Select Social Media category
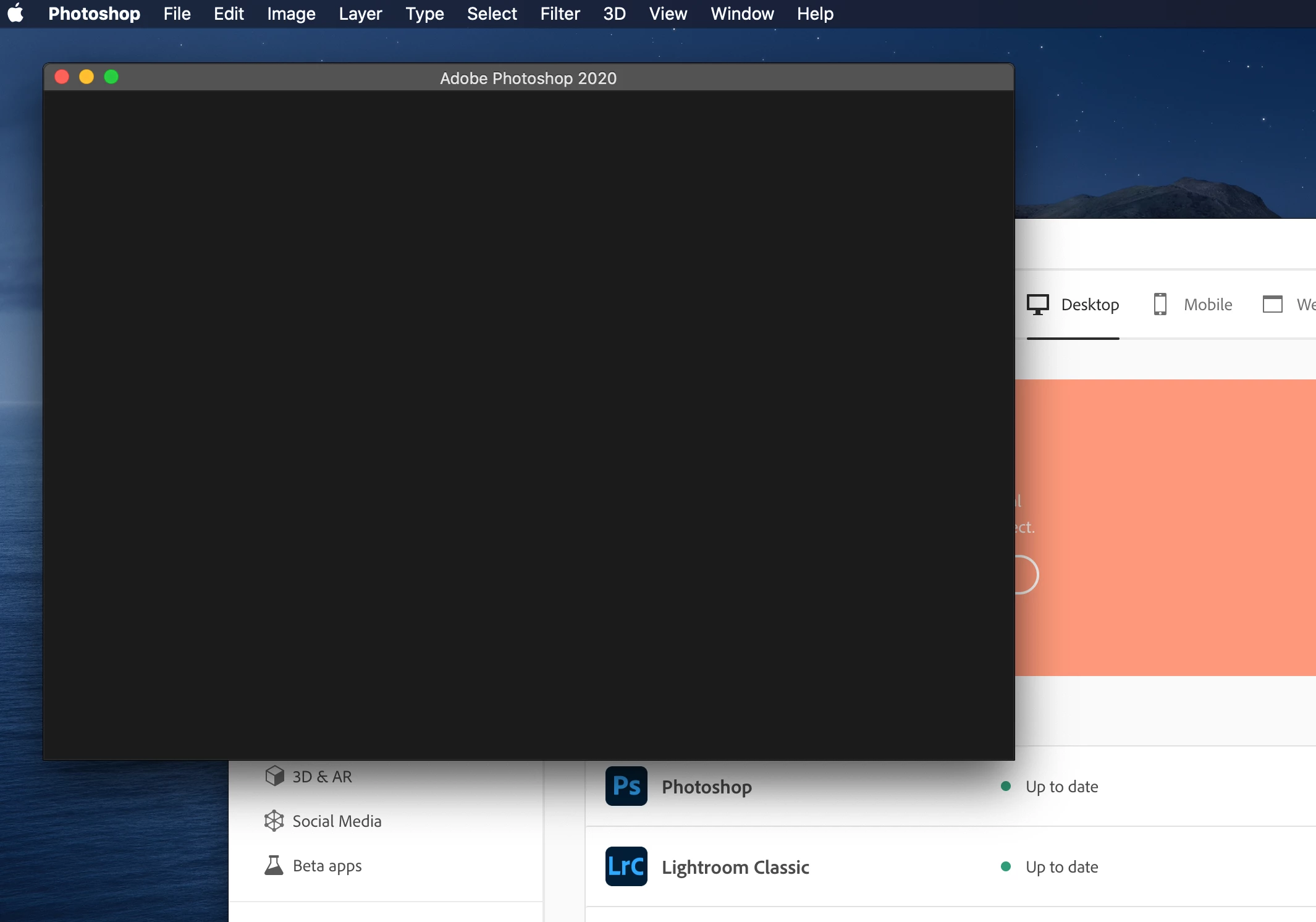Viewport: 1316px width, 922px height. point(337,821)
